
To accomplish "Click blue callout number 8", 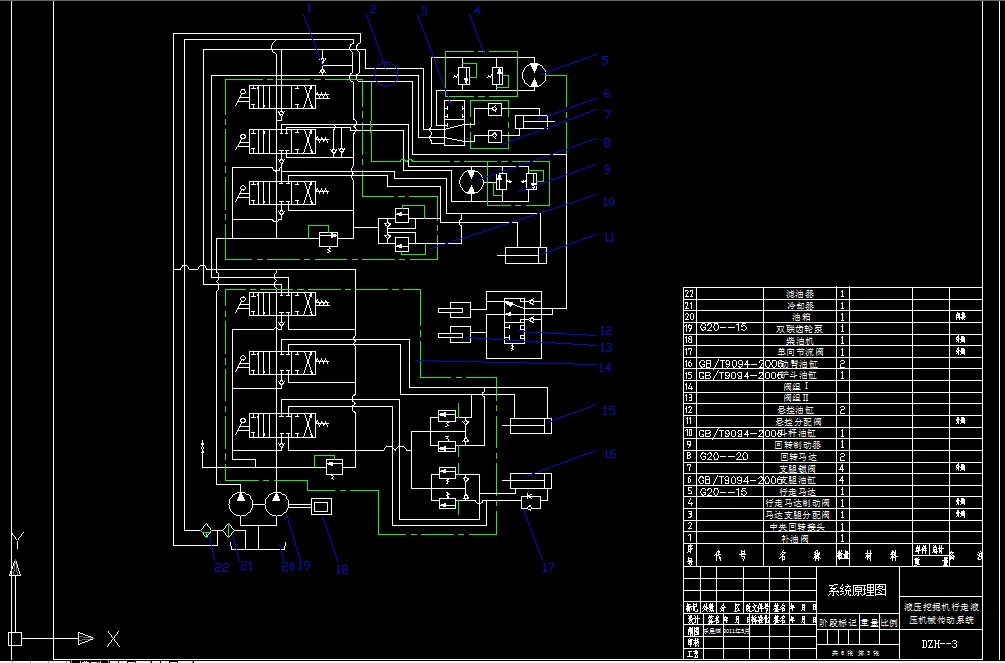I will coord(606,142).
